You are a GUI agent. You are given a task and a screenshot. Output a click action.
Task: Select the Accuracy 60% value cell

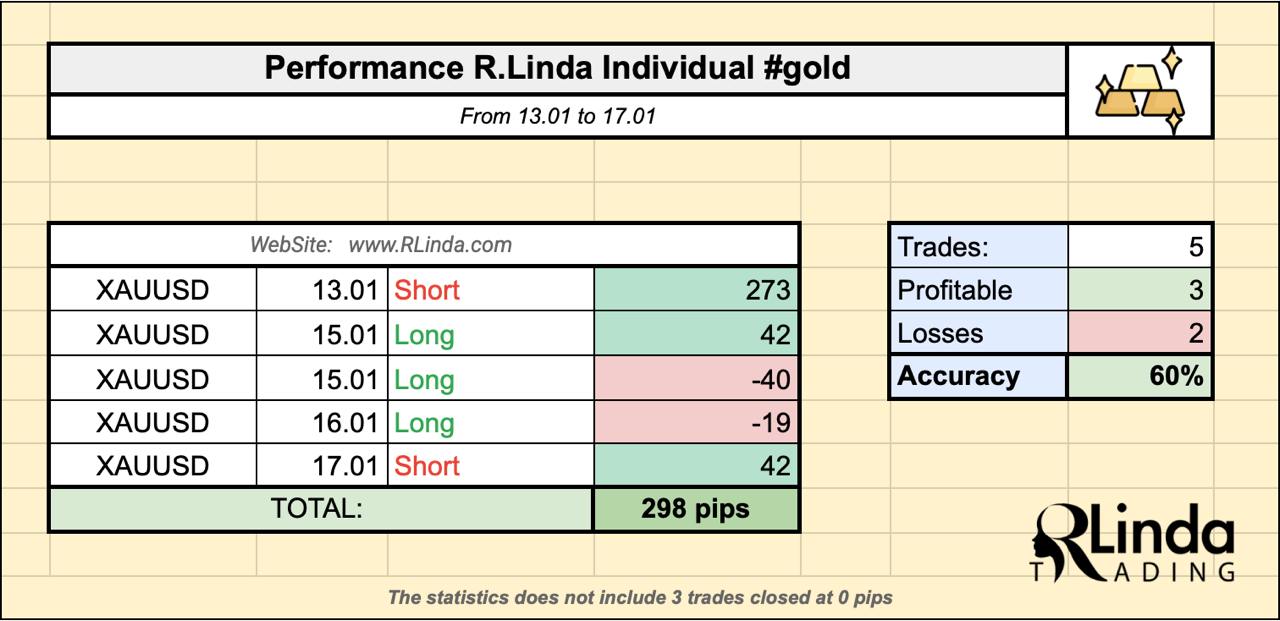pyautogui.click(x=1139, y=377)
